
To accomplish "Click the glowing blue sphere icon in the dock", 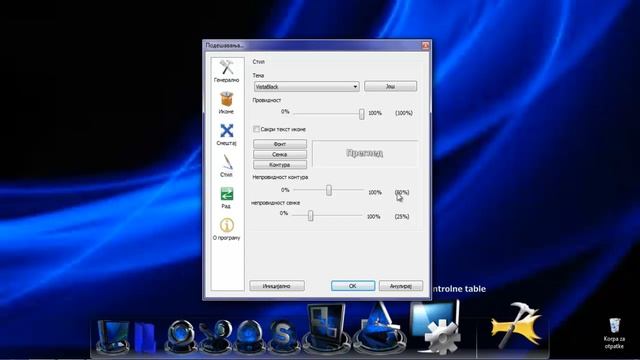I will click(x=249, y=336).
